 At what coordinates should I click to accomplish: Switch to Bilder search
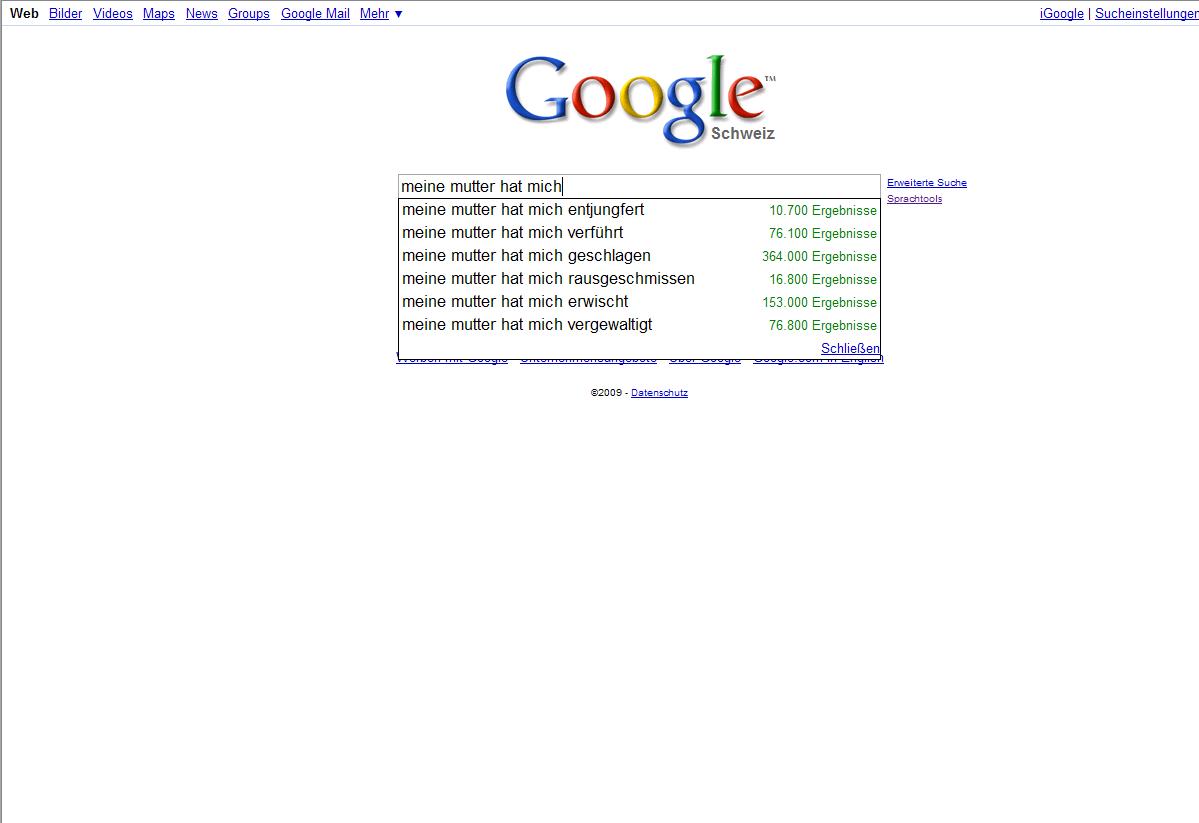coord(65,14)
